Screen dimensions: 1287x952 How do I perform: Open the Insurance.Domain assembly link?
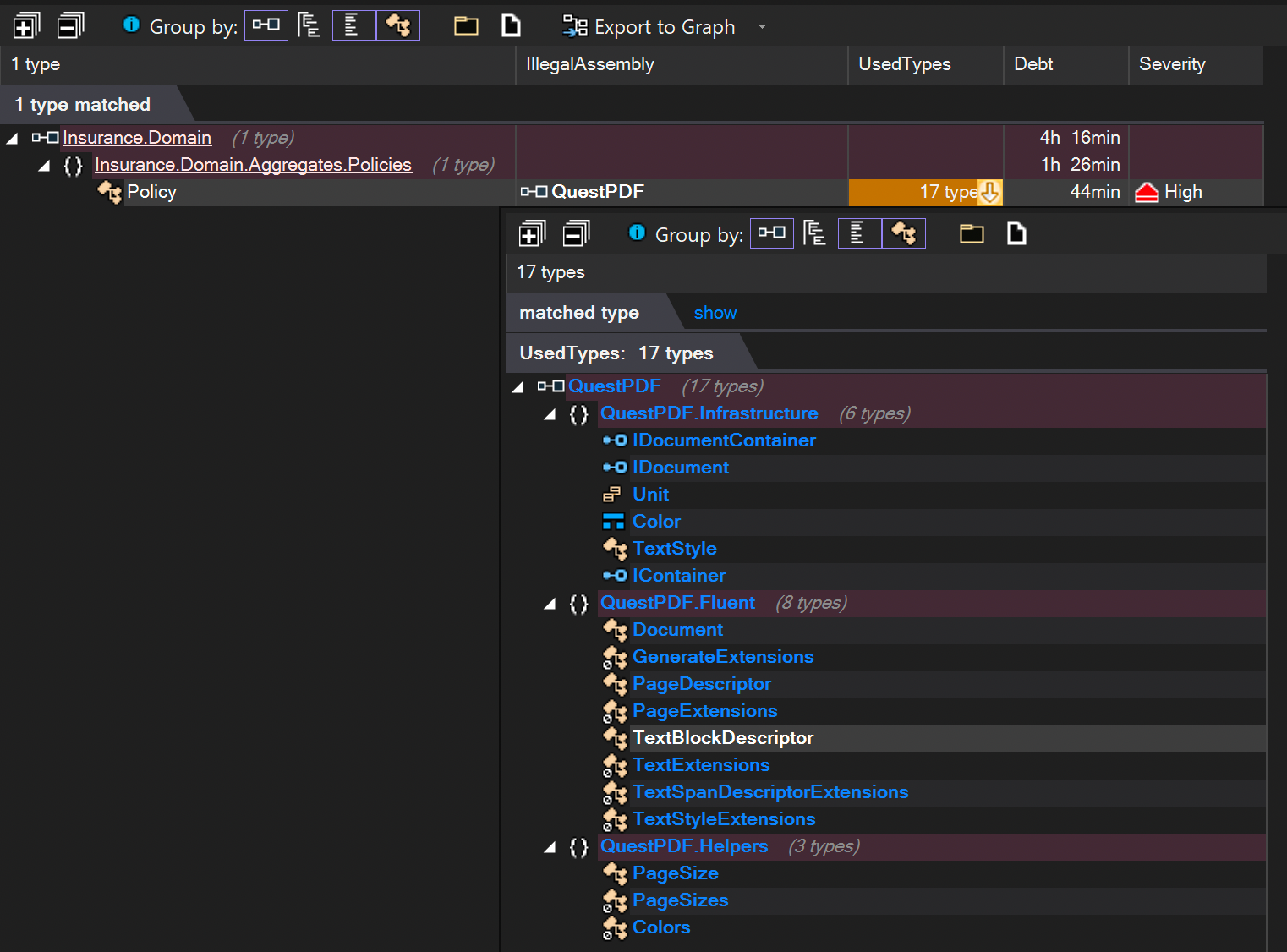137,138
